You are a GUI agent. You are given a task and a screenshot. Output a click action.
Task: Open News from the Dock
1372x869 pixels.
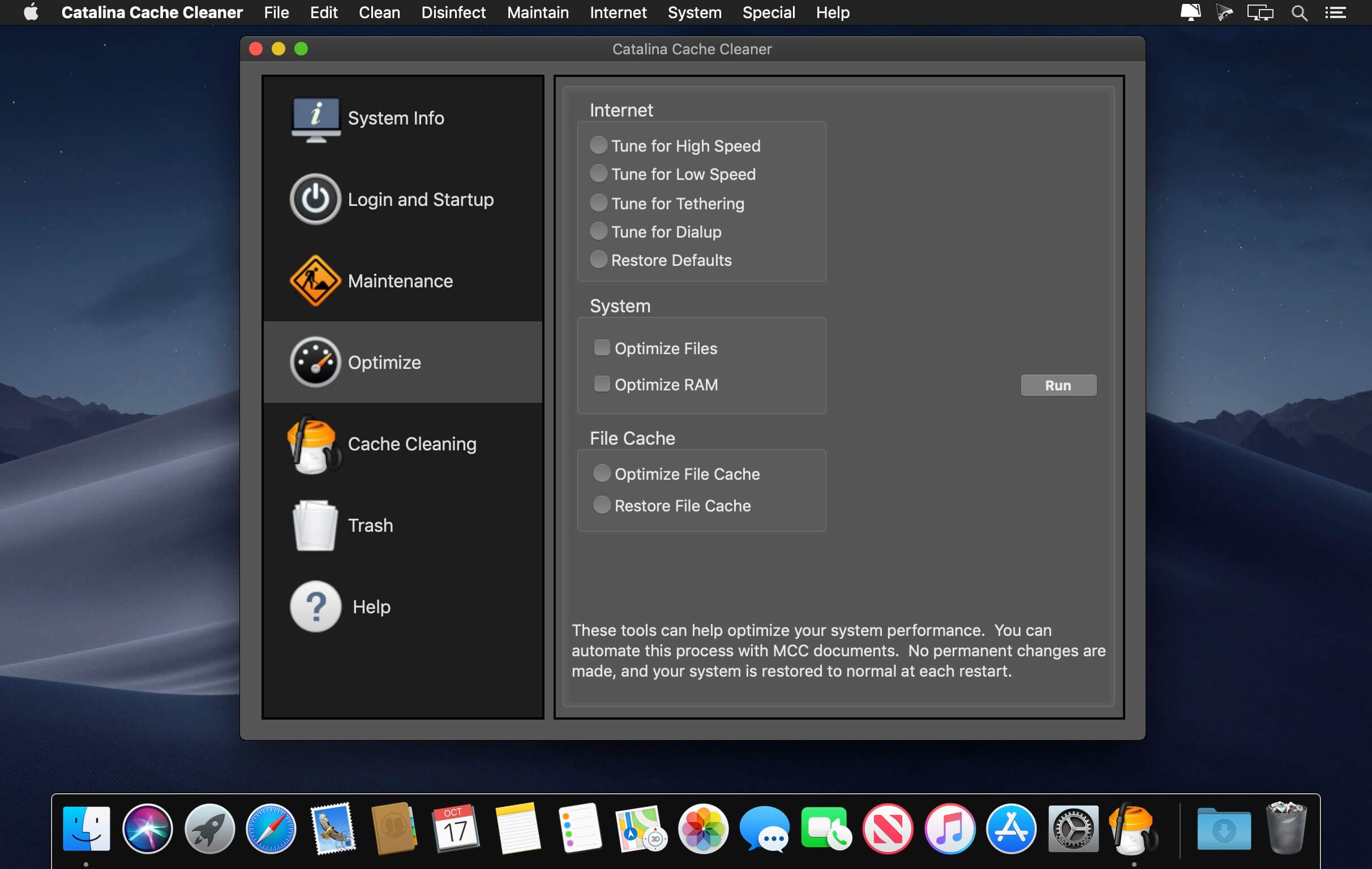coord(887,829)
